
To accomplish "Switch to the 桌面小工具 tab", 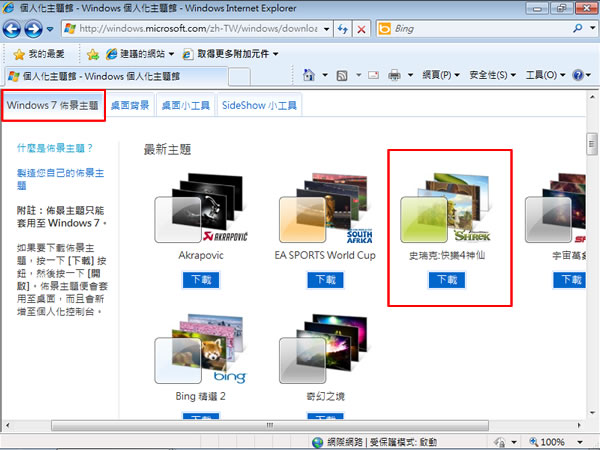I will 186,106.
